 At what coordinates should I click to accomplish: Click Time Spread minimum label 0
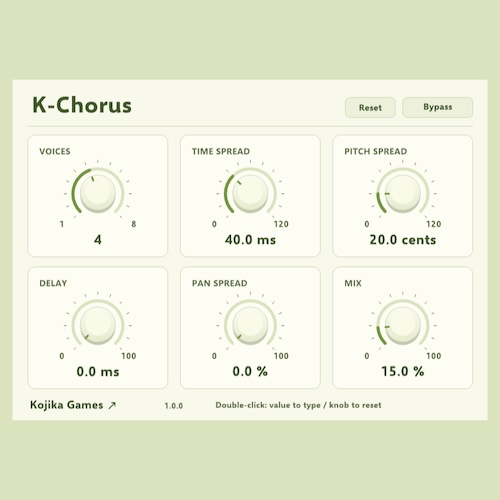(214, 224)
